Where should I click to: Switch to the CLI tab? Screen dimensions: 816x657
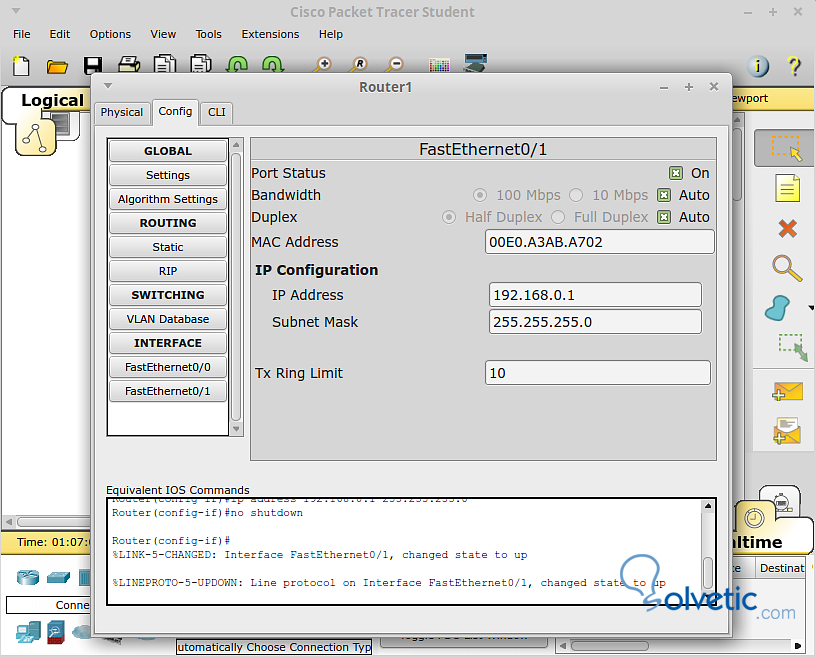click(x=216, y=112)
